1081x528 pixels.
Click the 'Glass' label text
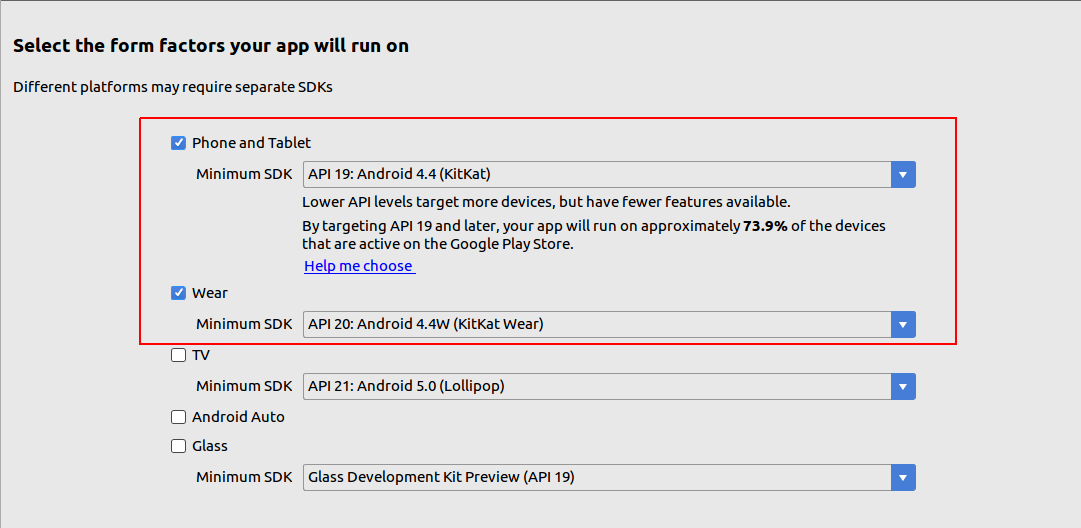point(210,446)
